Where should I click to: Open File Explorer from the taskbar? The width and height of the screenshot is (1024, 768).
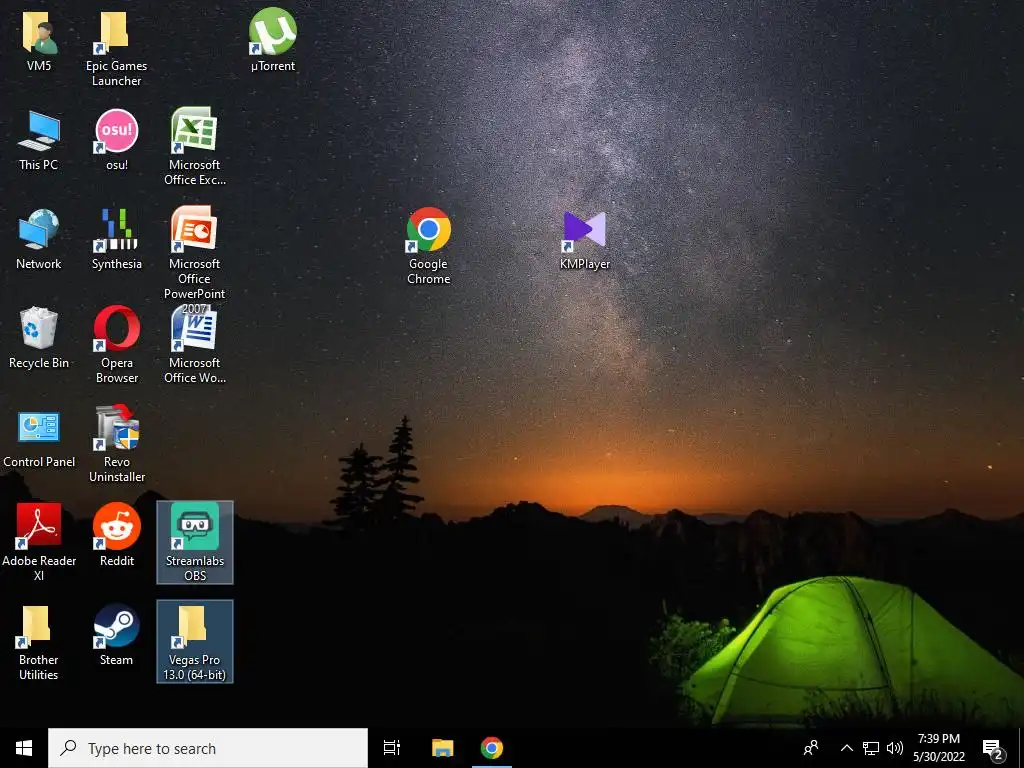tap(442, 748)
